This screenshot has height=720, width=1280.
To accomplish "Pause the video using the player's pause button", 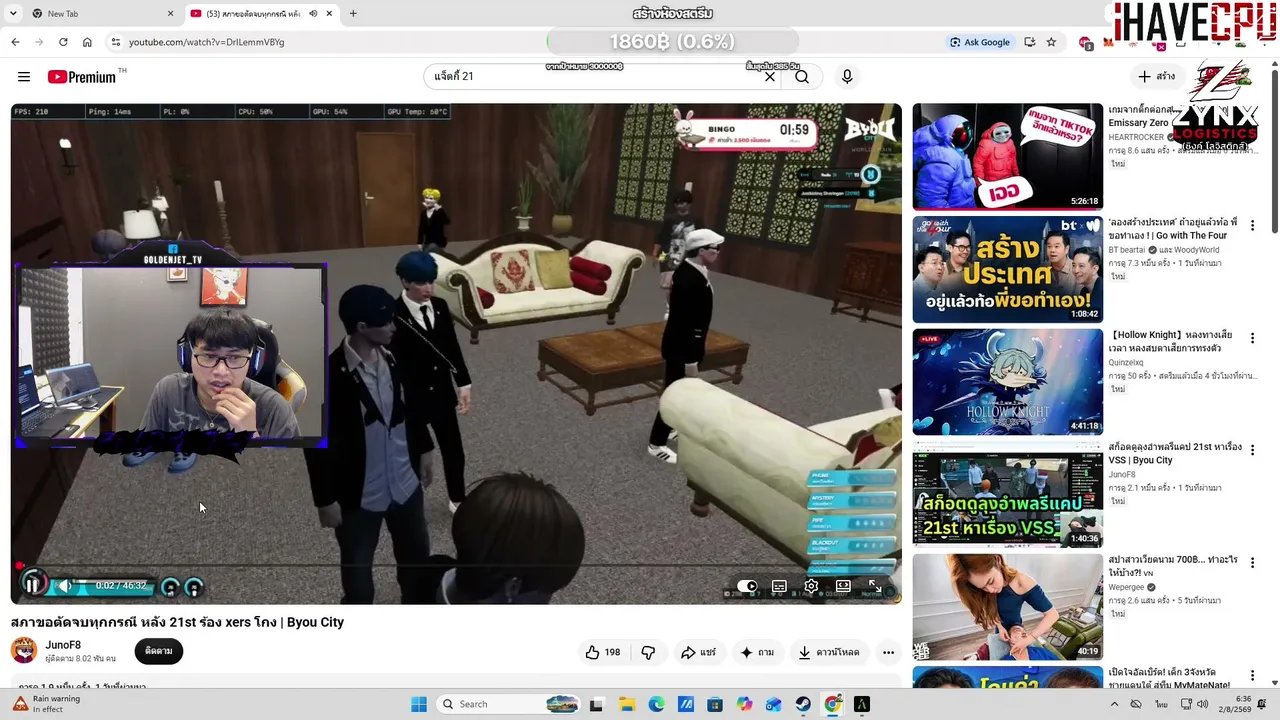I will [x=32, y=585].
